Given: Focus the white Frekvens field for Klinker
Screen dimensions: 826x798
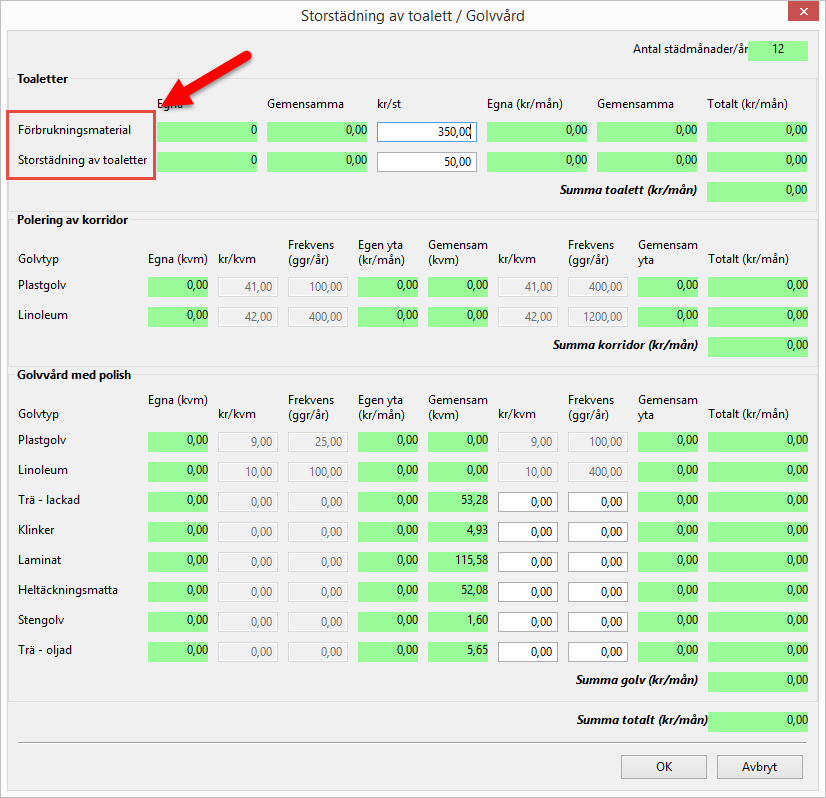Looking at the screenshot, I should (x=597, y=531).
